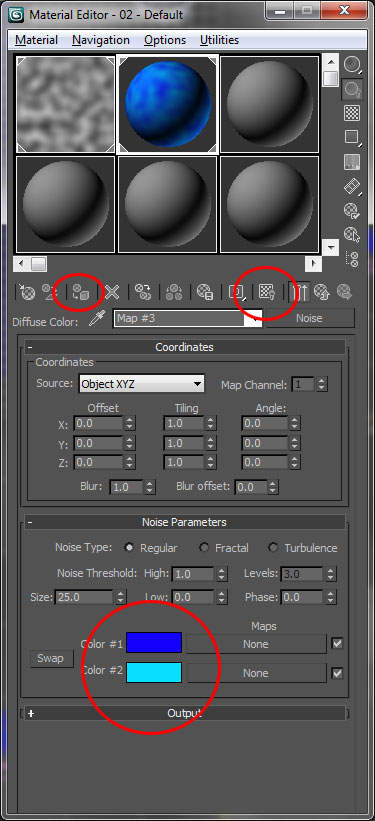Screen dimensions: 375x821
Task: Click the Reset Map/Mtl (X) icon
Action: pyautogui.click(x=112, y=292)
